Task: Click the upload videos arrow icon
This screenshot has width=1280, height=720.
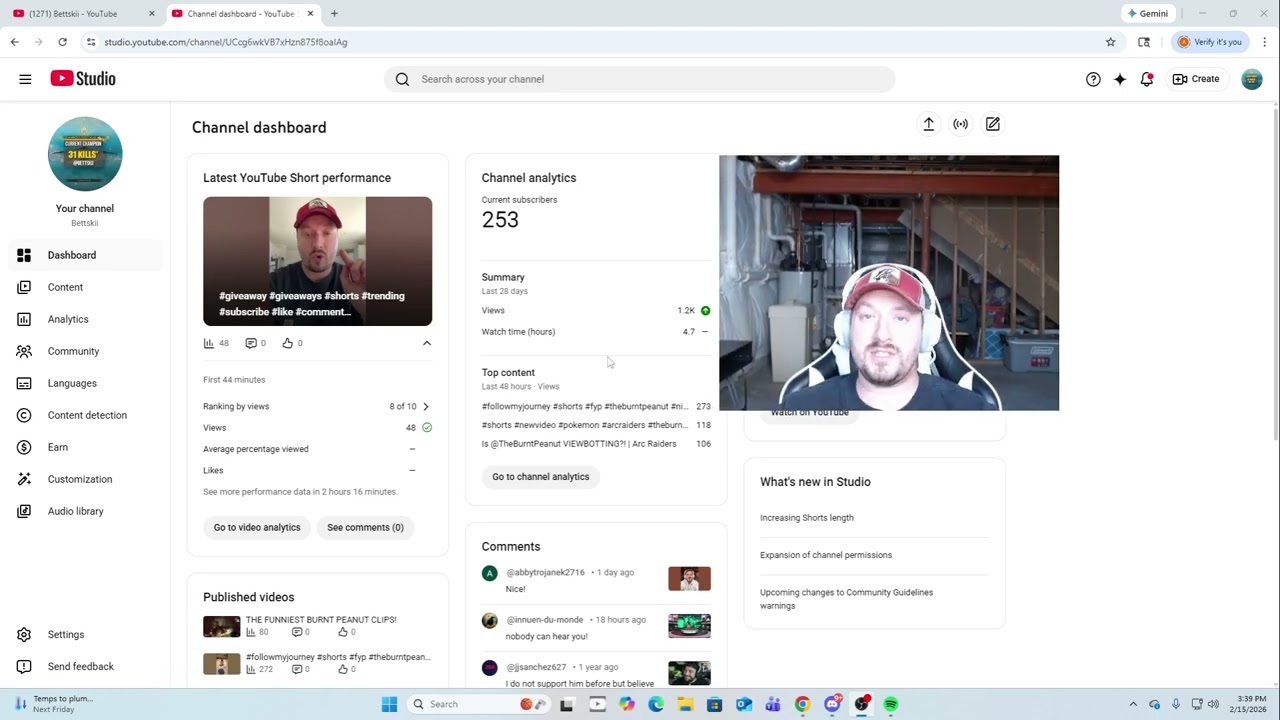Action: click(x=928, y=124)
